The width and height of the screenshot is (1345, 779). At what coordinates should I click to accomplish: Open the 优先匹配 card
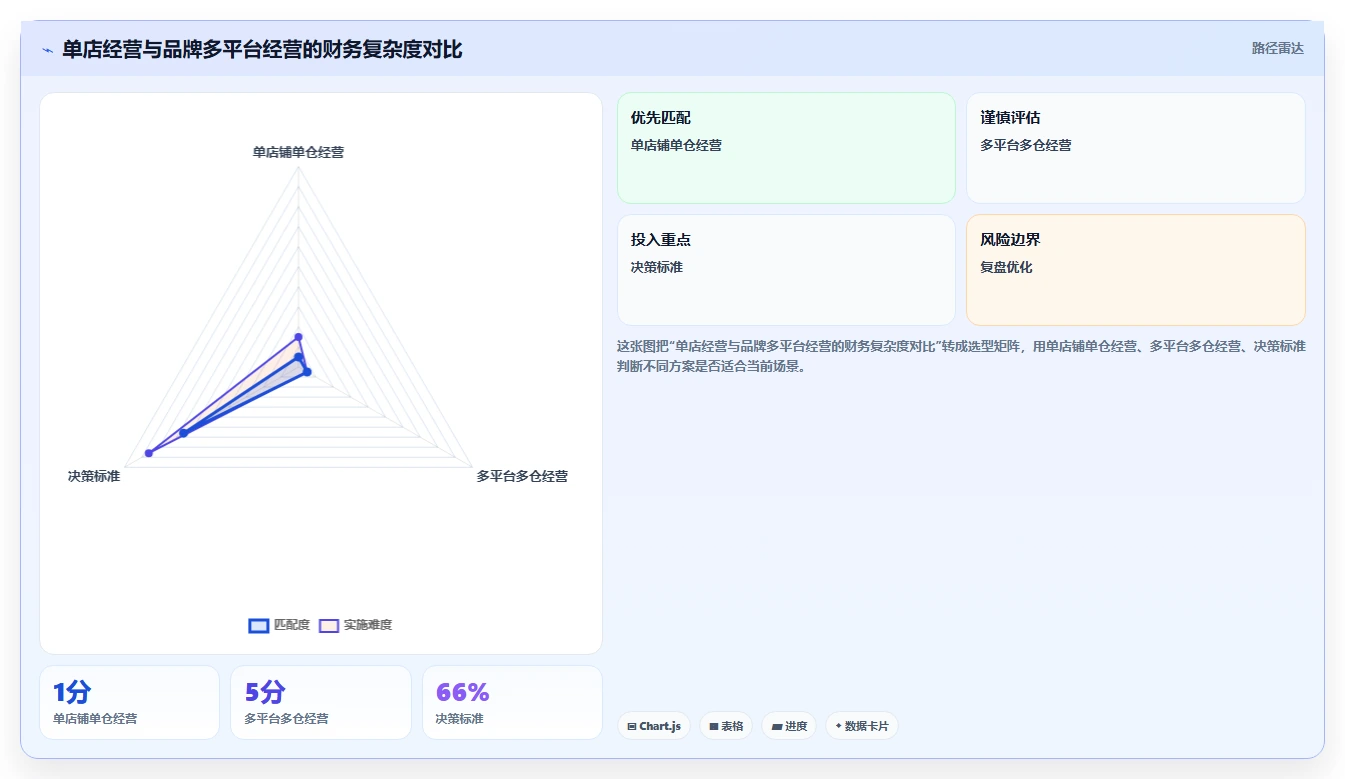tap(786, 148)
